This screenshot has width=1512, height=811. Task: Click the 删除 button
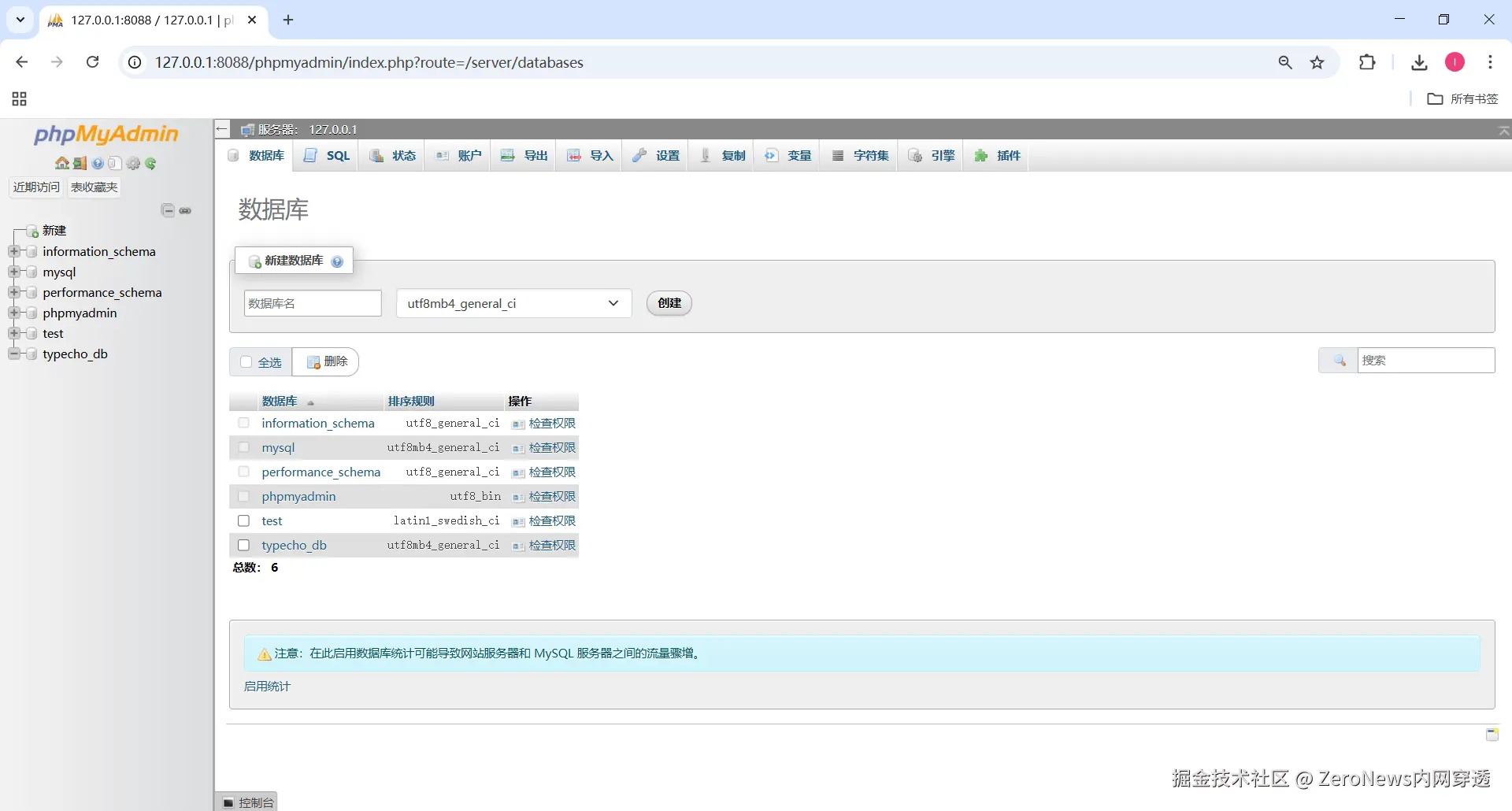coord(326,362)
